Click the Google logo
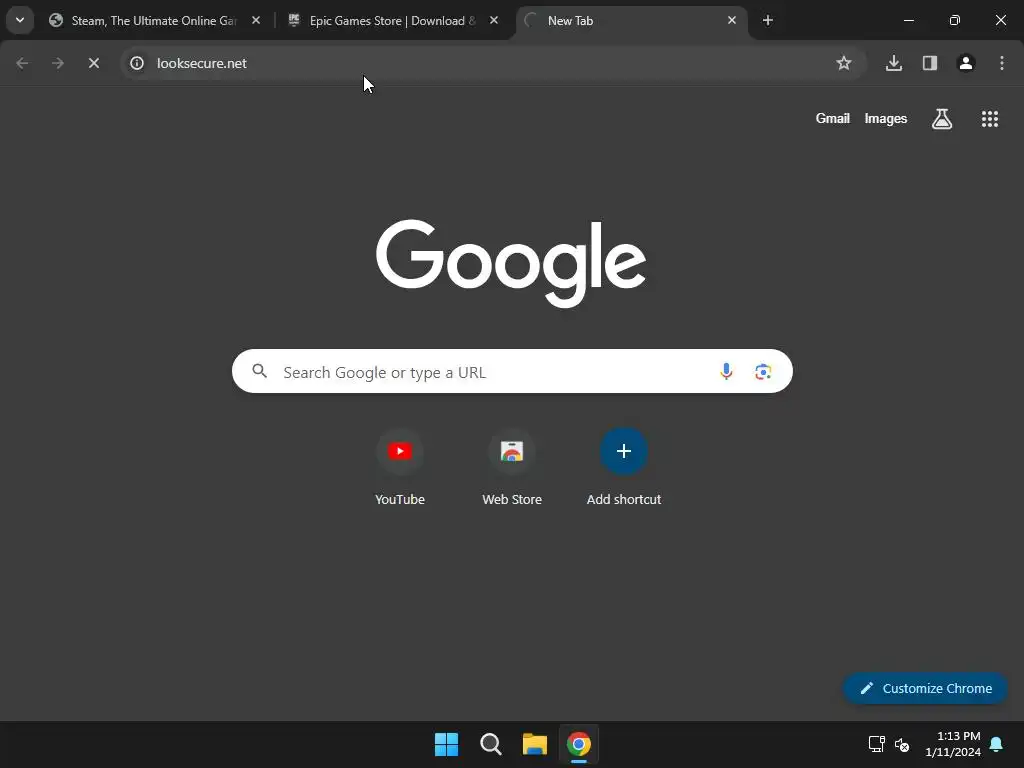Image resolution: width=1024 pixels, height=768 pixels. click(511, 263)
